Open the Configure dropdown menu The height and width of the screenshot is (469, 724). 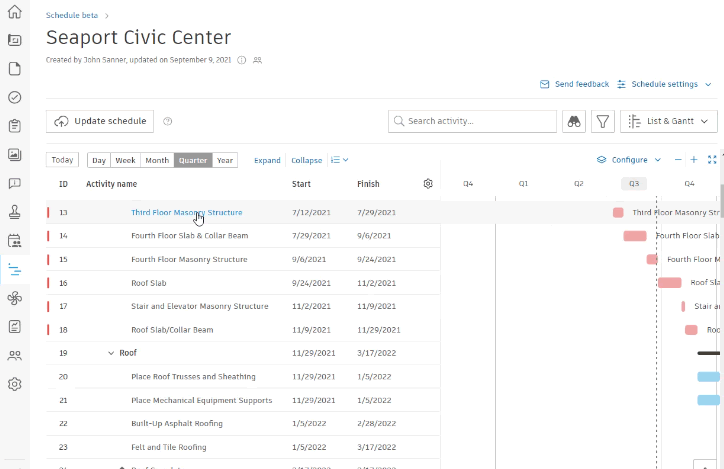tap(629, 160)
